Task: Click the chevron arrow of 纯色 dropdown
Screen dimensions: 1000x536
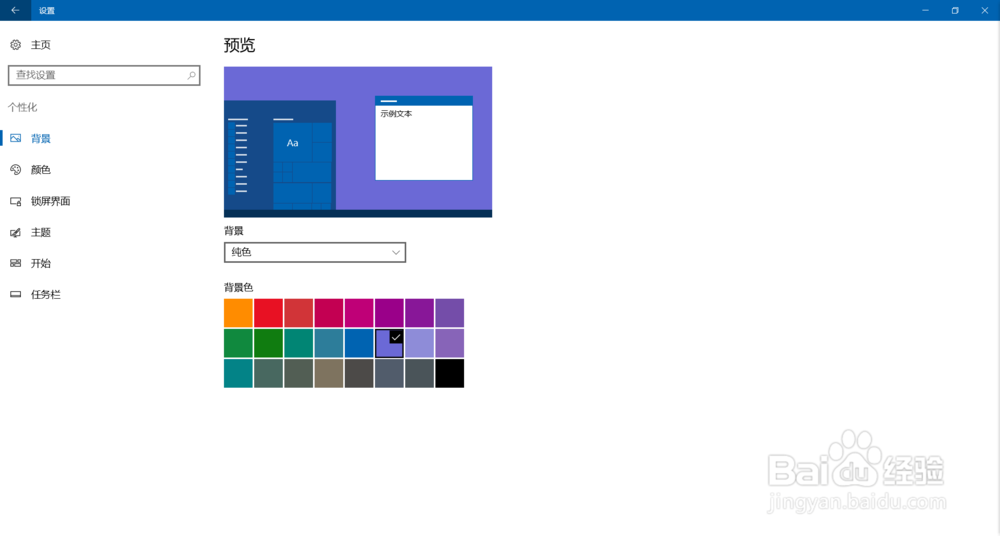Action: 396,253
